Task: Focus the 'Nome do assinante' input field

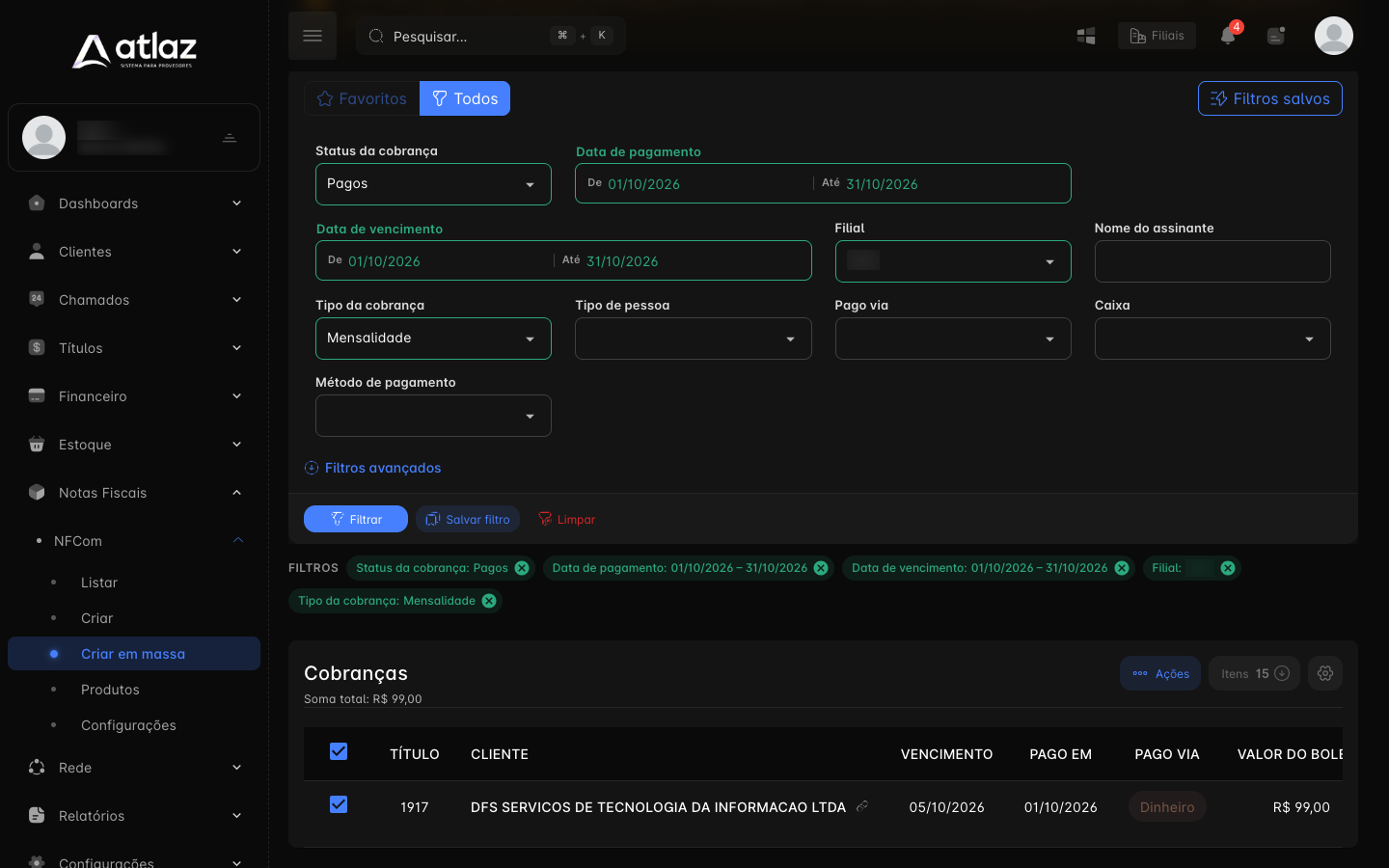Action: click(x=1212, y=261)
